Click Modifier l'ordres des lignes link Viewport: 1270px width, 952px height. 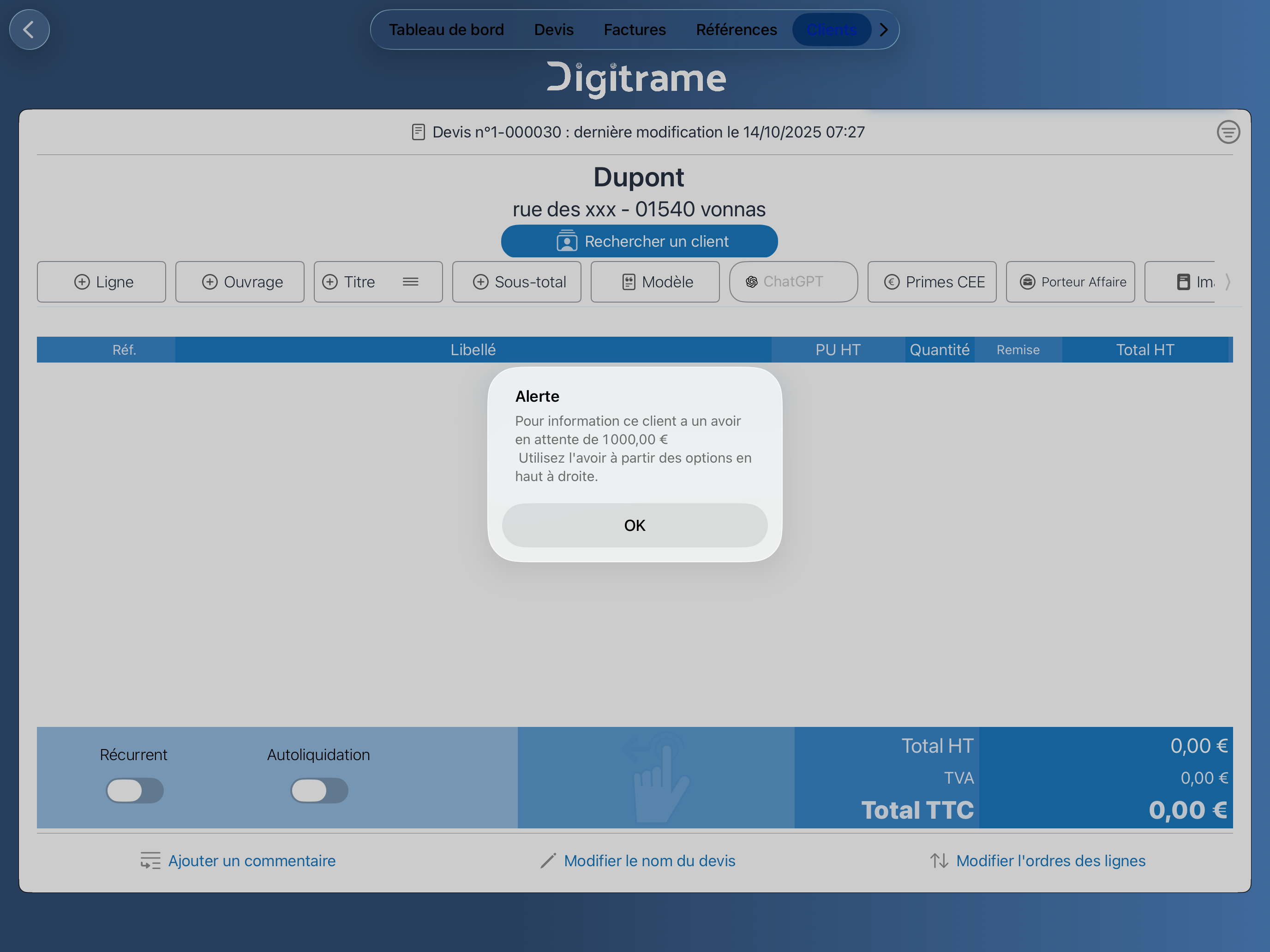coord(1038,861)
